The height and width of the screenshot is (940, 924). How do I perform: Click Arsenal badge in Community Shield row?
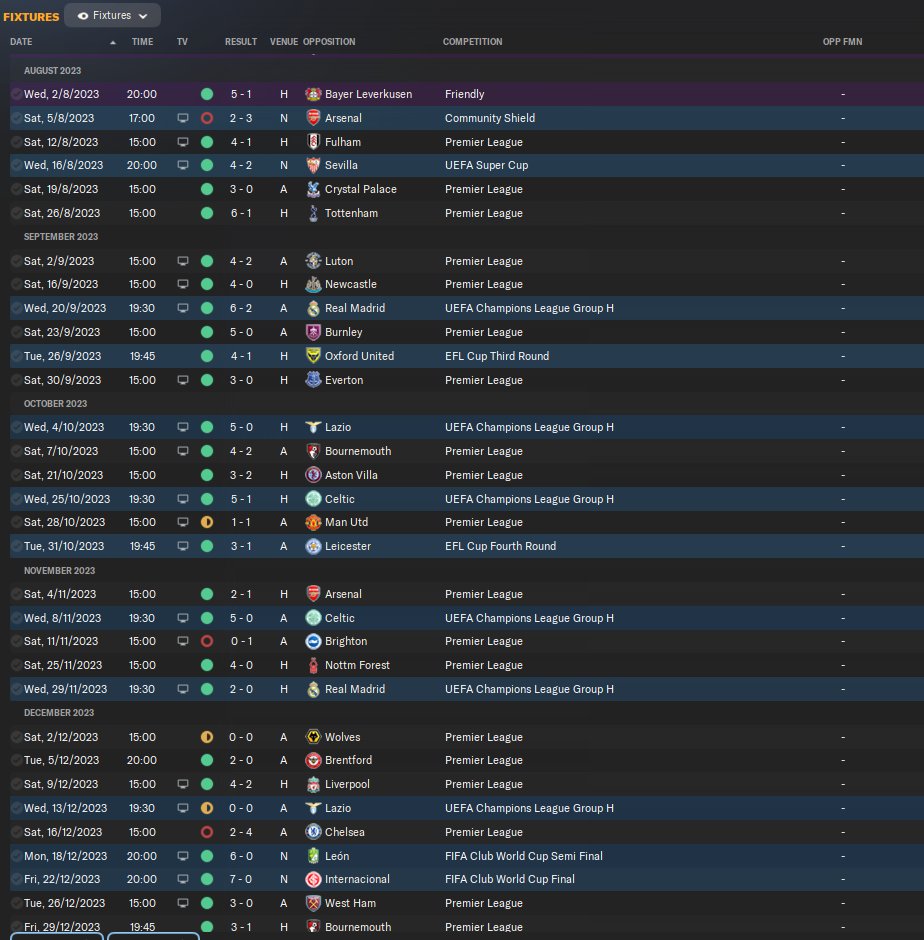point(313,118)
